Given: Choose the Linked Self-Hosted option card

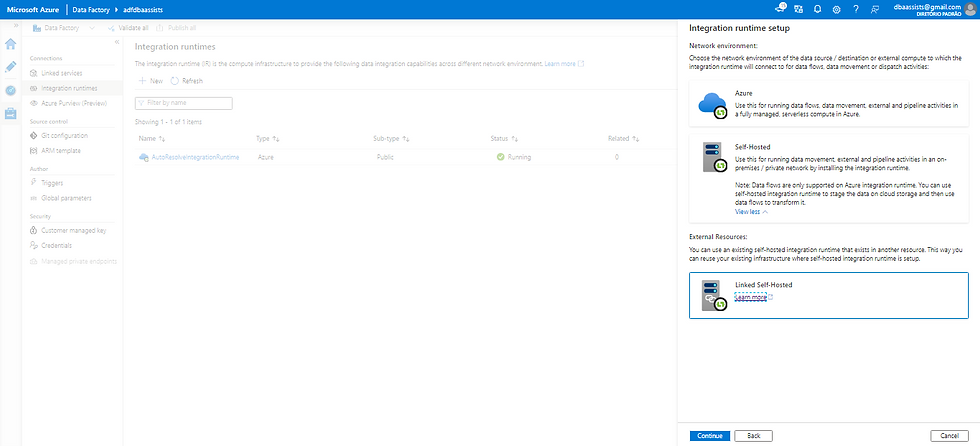Looking at the screenshot, I should (829, 295).
